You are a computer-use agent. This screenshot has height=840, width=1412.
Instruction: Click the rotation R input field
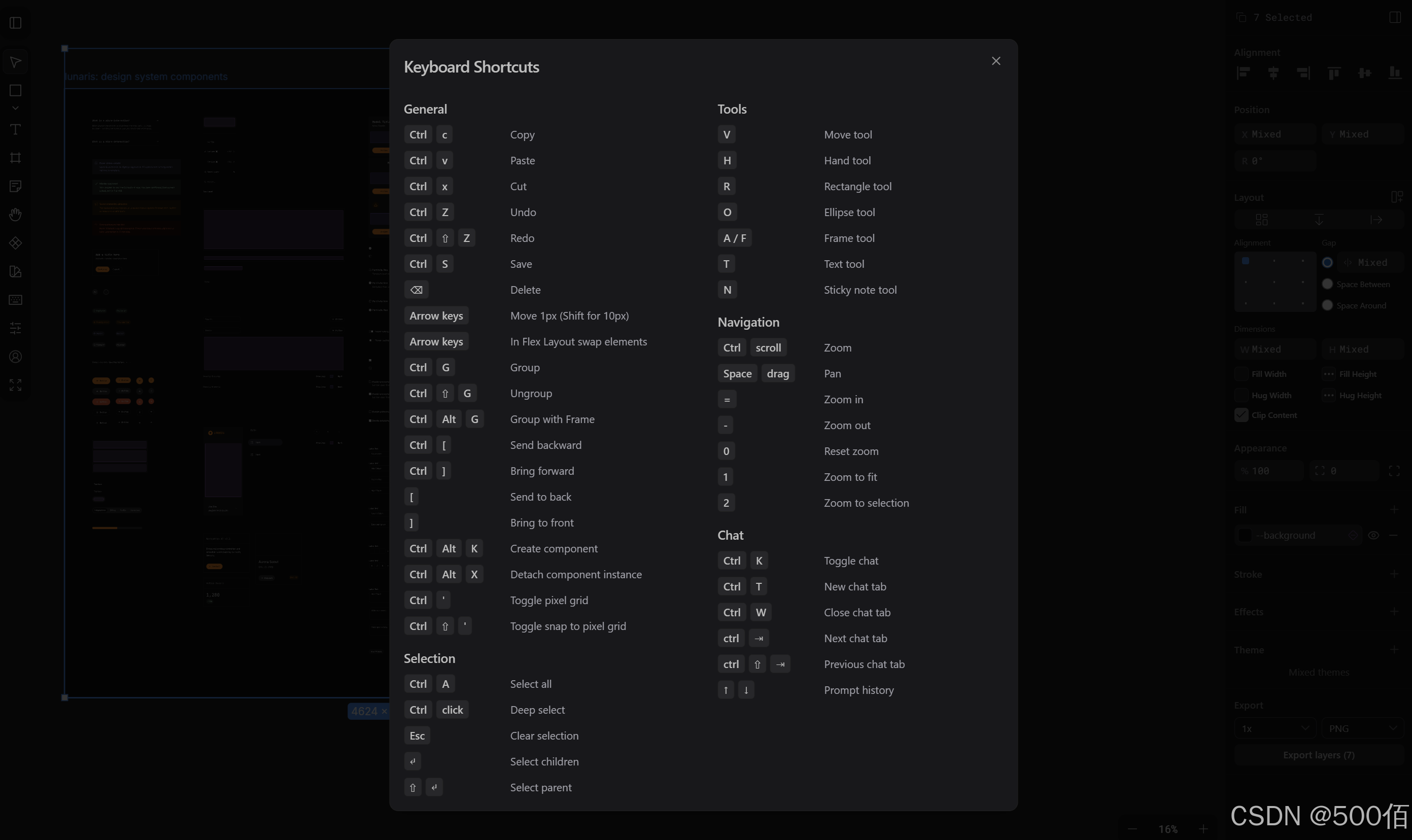1275,161
